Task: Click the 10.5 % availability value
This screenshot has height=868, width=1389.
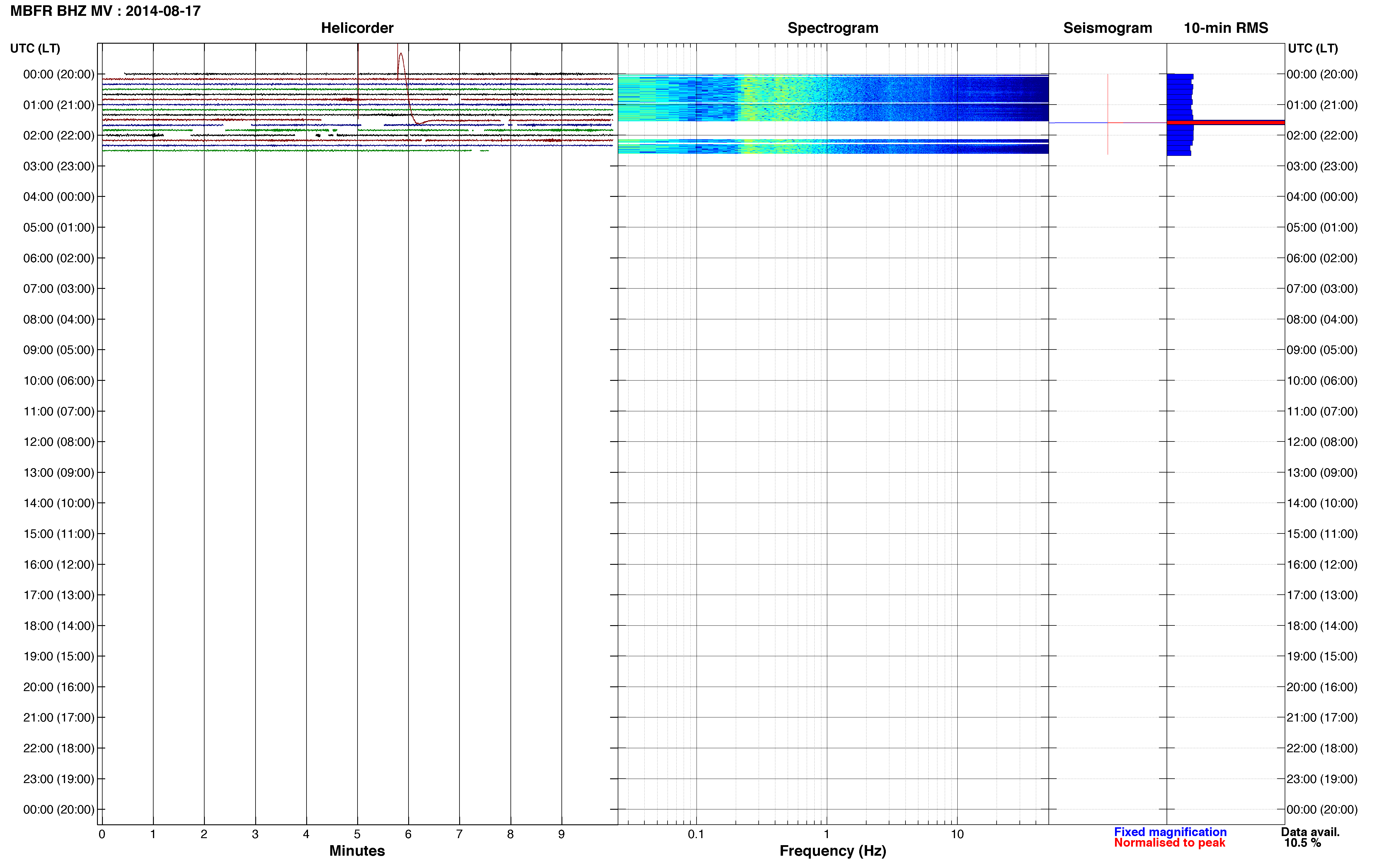Action: tap(1303, 843)
